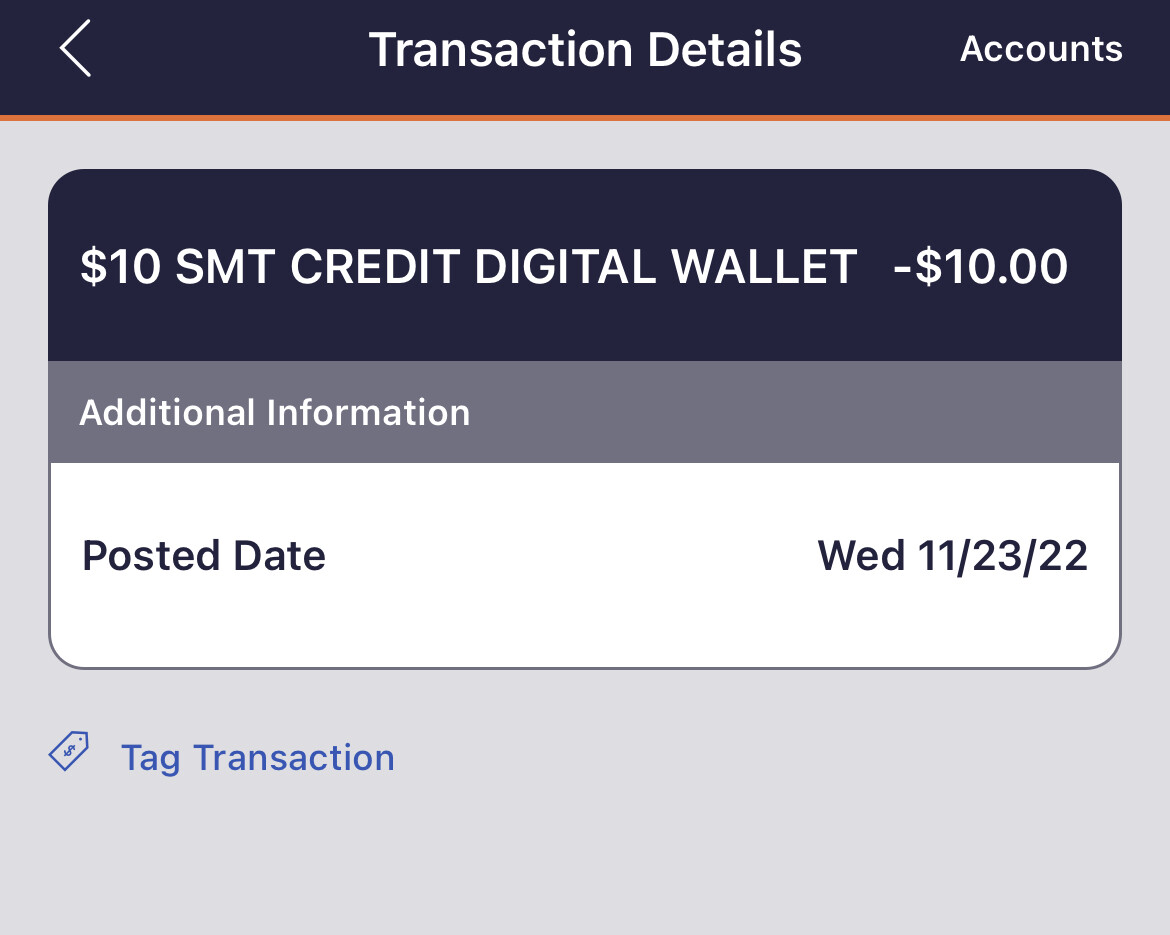The width and height of the screenshot is (1170, 935).
Task: Click the word WALLET in the transaction name
Action: pos(764,267)
